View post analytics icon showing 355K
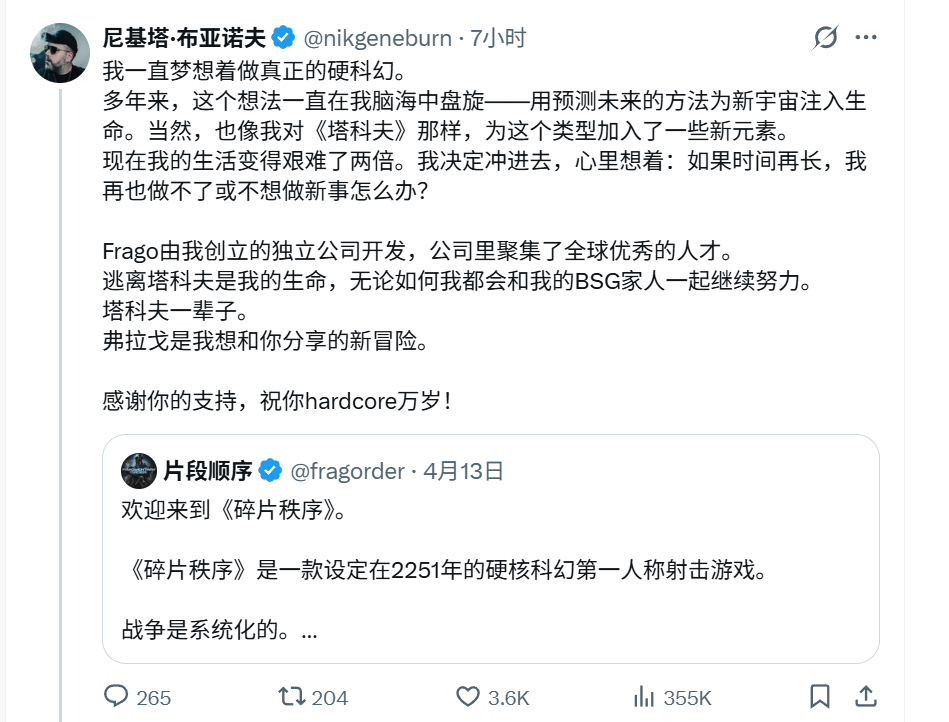The image size is (949, 722). [x=645, y=696]
